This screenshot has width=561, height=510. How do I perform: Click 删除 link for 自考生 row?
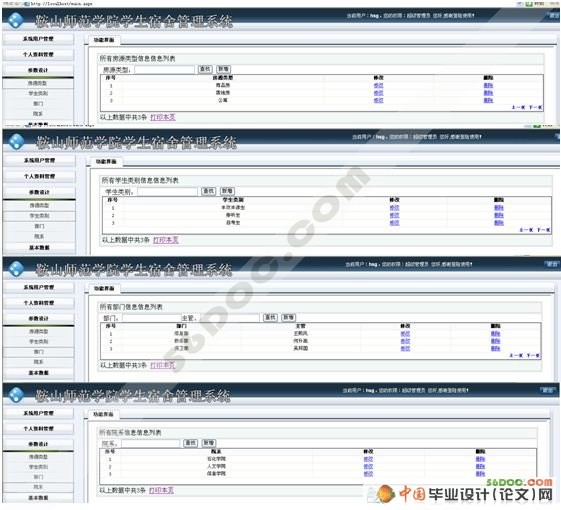499,223
